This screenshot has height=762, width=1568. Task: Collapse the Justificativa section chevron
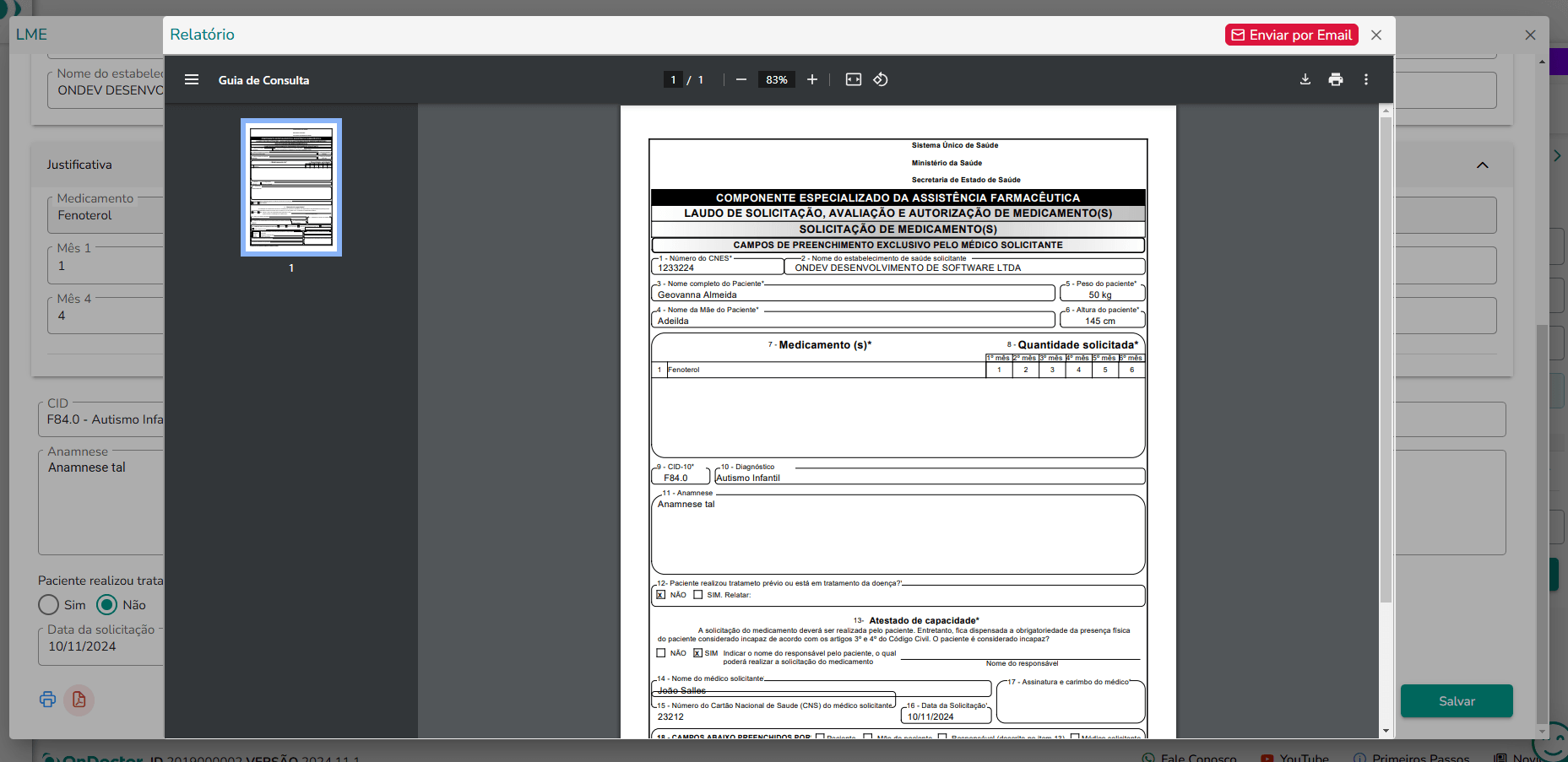tap(1483, 165)
